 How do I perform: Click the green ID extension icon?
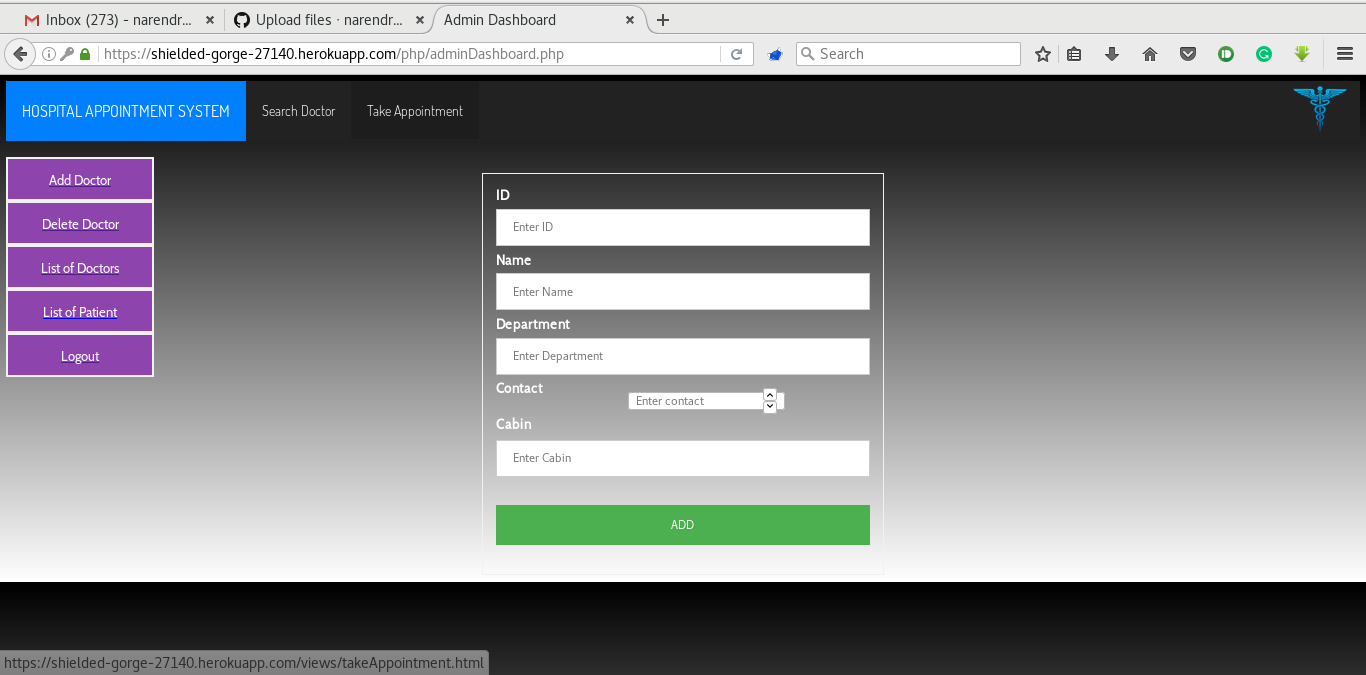1226,54
